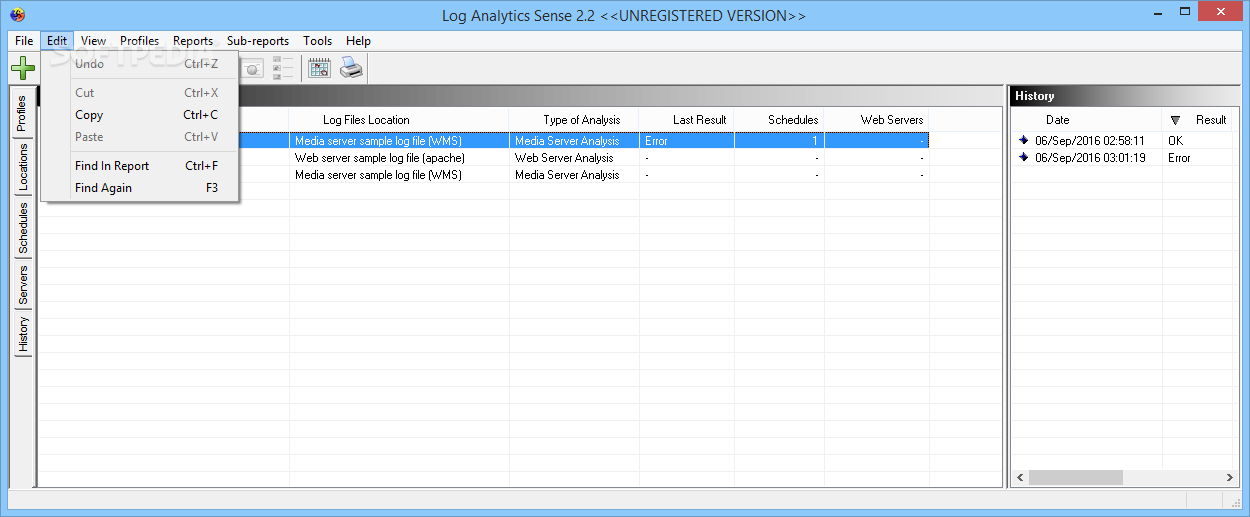Select history entry 06/Sep/2016 02:58:11
The image size is (1250, 517).
pos(1090,141)
